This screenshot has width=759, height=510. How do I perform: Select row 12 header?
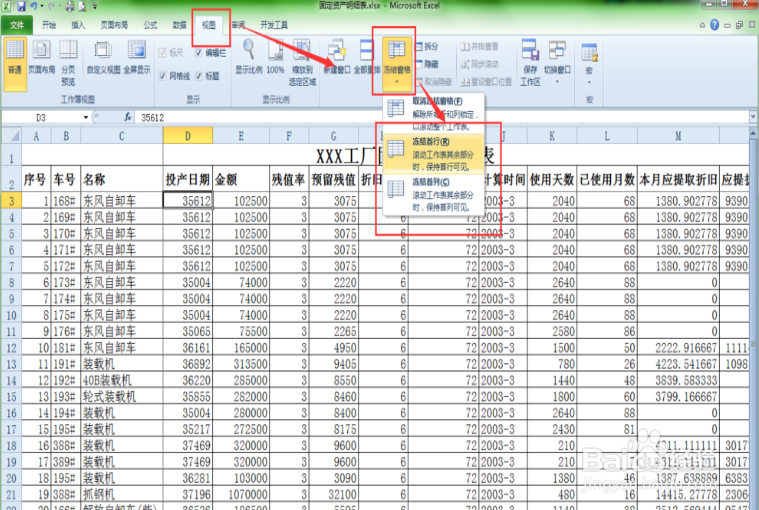tap(11, 347)
